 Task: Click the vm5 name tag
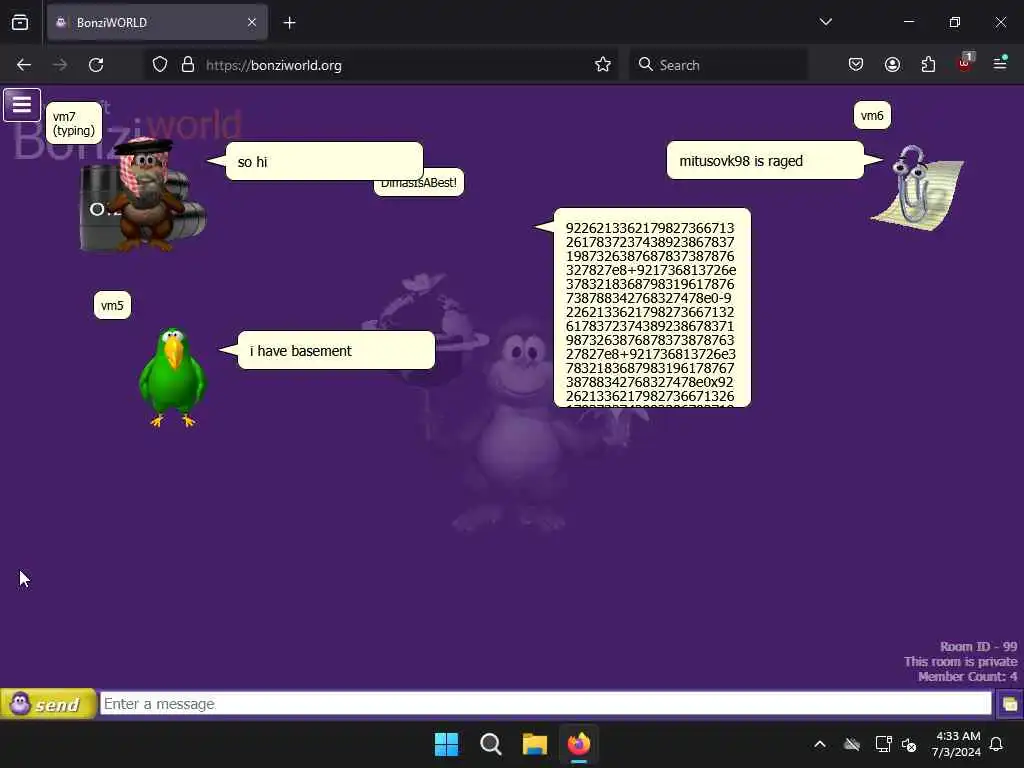click(x=112, y=305)
